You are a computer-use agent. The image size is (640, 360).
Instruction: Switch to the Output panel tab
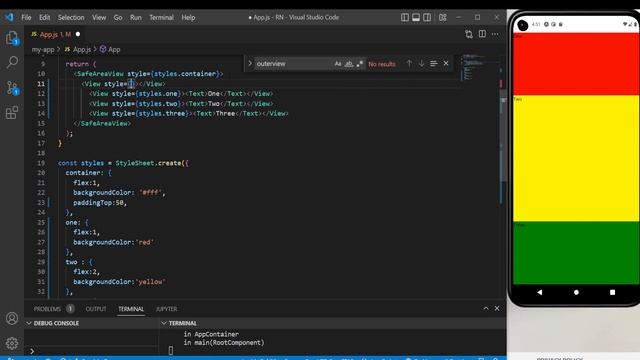(x=96, y=309)
